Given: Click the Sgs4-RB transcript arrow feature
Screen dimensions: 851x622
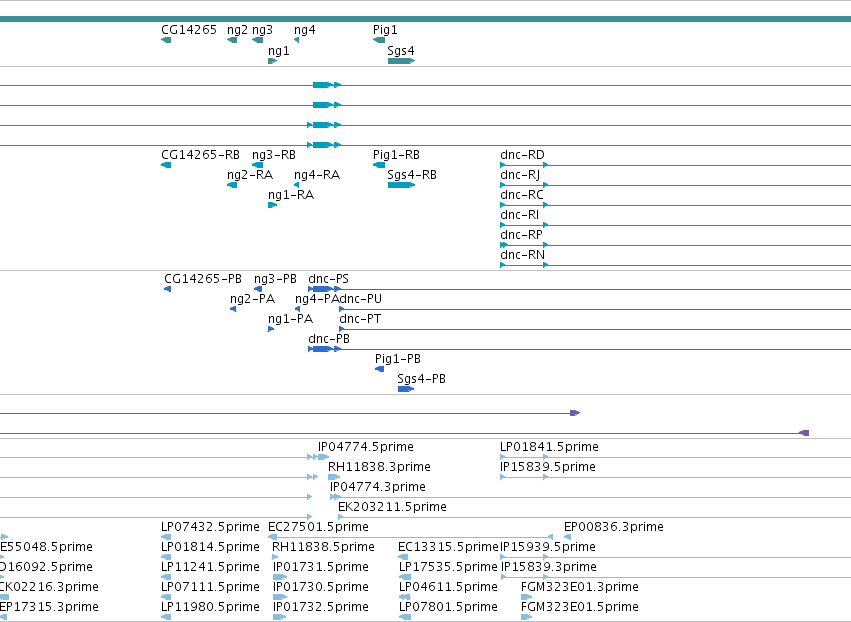Looking at the screenshot, I should (402, 185).
